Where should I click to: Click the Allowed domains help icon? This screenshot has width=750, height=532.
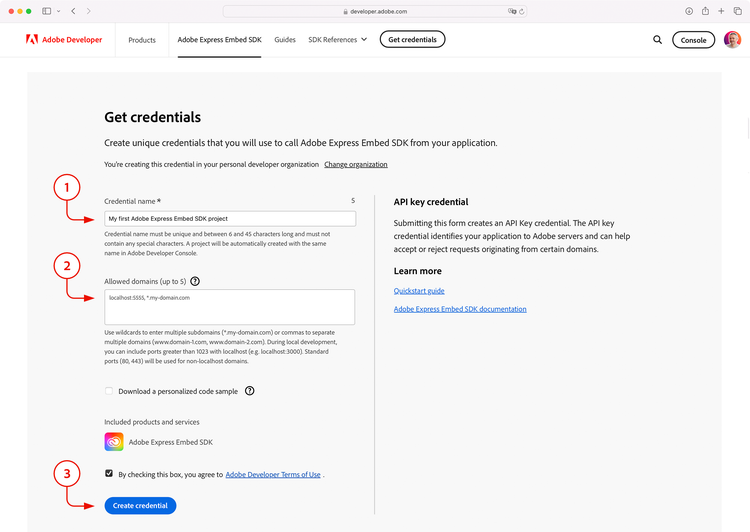[195, 282]
